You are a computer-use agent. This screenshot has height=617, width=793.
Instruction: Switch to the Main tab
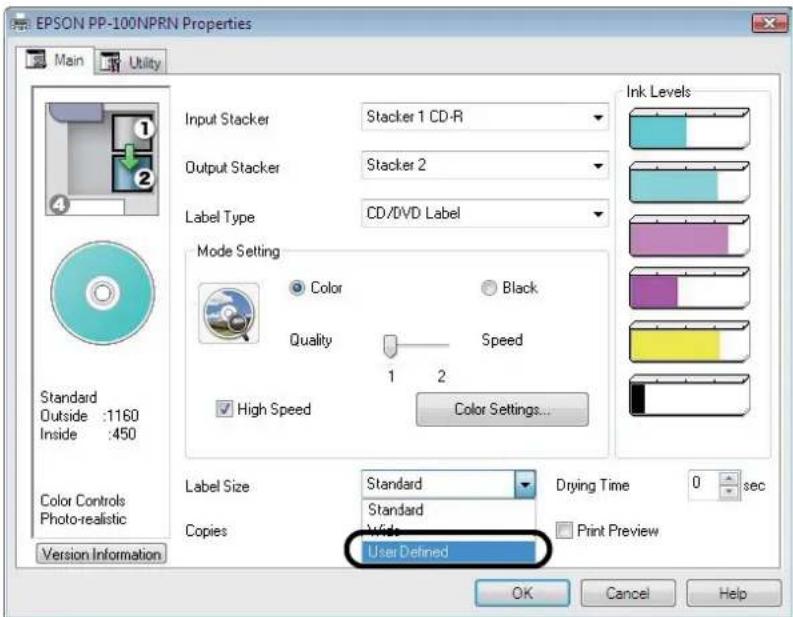[x=55, y=61]
